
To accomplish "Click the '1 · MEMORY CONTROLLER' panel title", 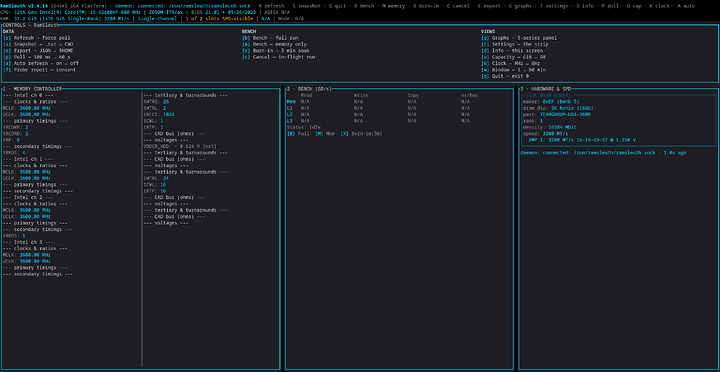I will pos(32,89).
